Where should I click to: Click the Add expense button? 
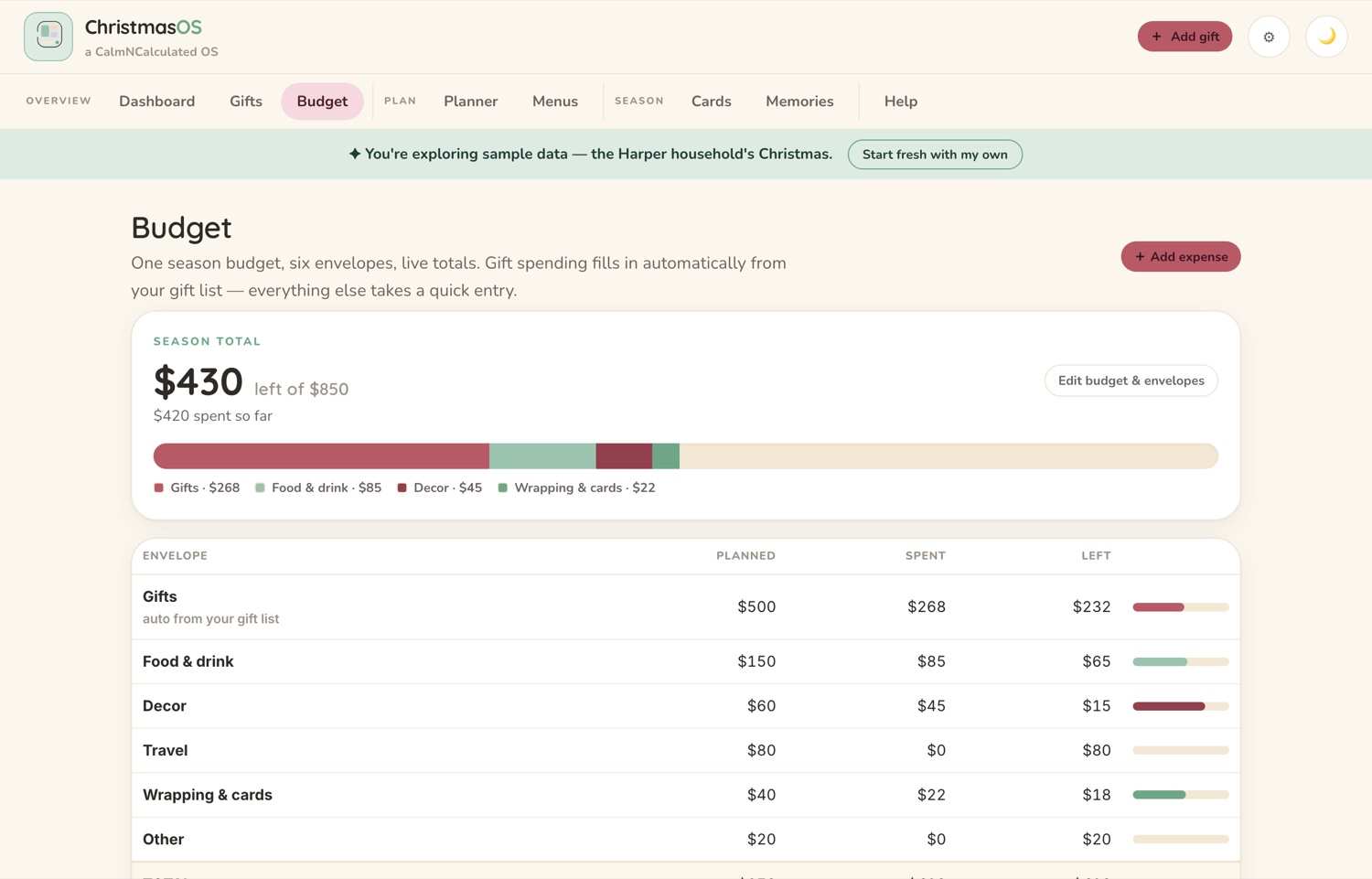click(x=1181, y=257)
